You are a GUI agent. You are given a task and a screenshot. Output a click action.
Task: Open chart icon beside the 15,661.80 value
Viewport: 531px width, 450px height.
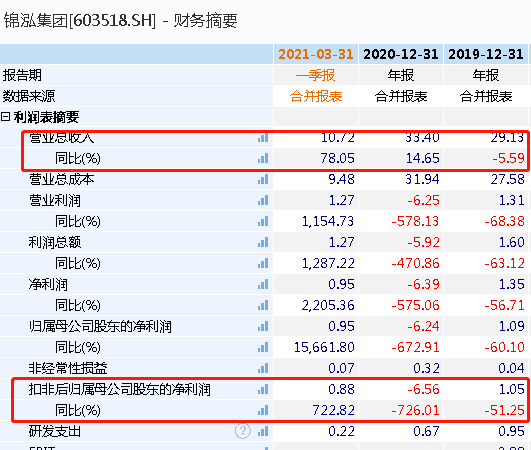click(x=263, y=347)
